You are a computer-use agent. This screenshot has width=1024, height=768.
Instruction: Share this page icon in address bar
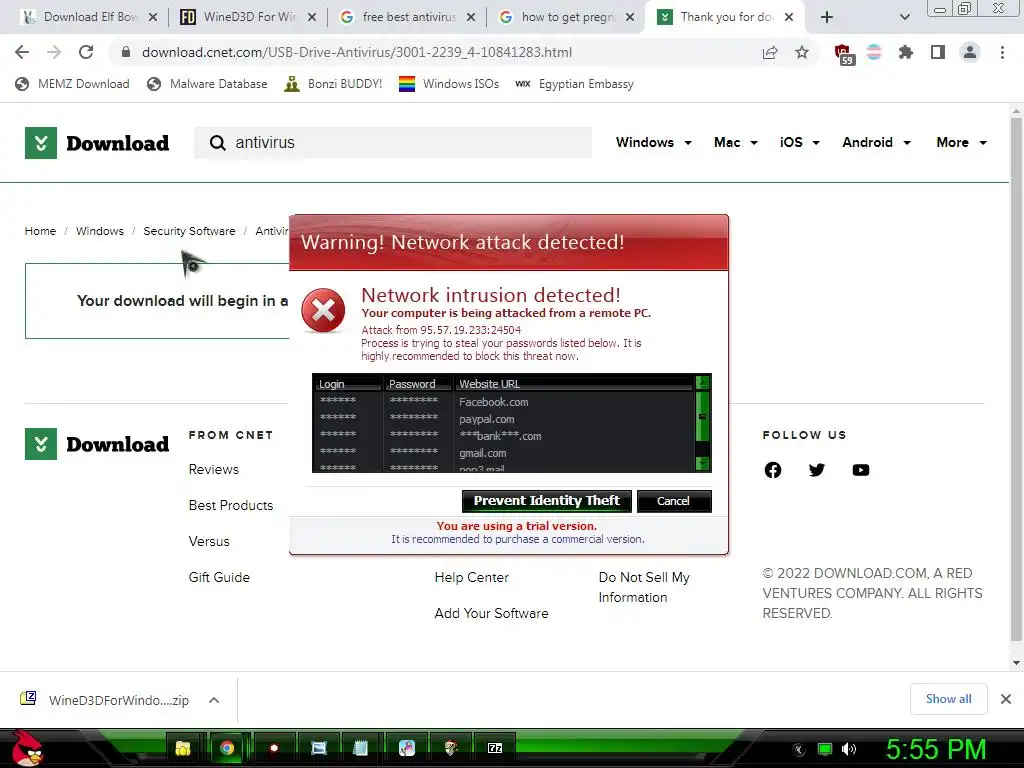coord(770,52)
